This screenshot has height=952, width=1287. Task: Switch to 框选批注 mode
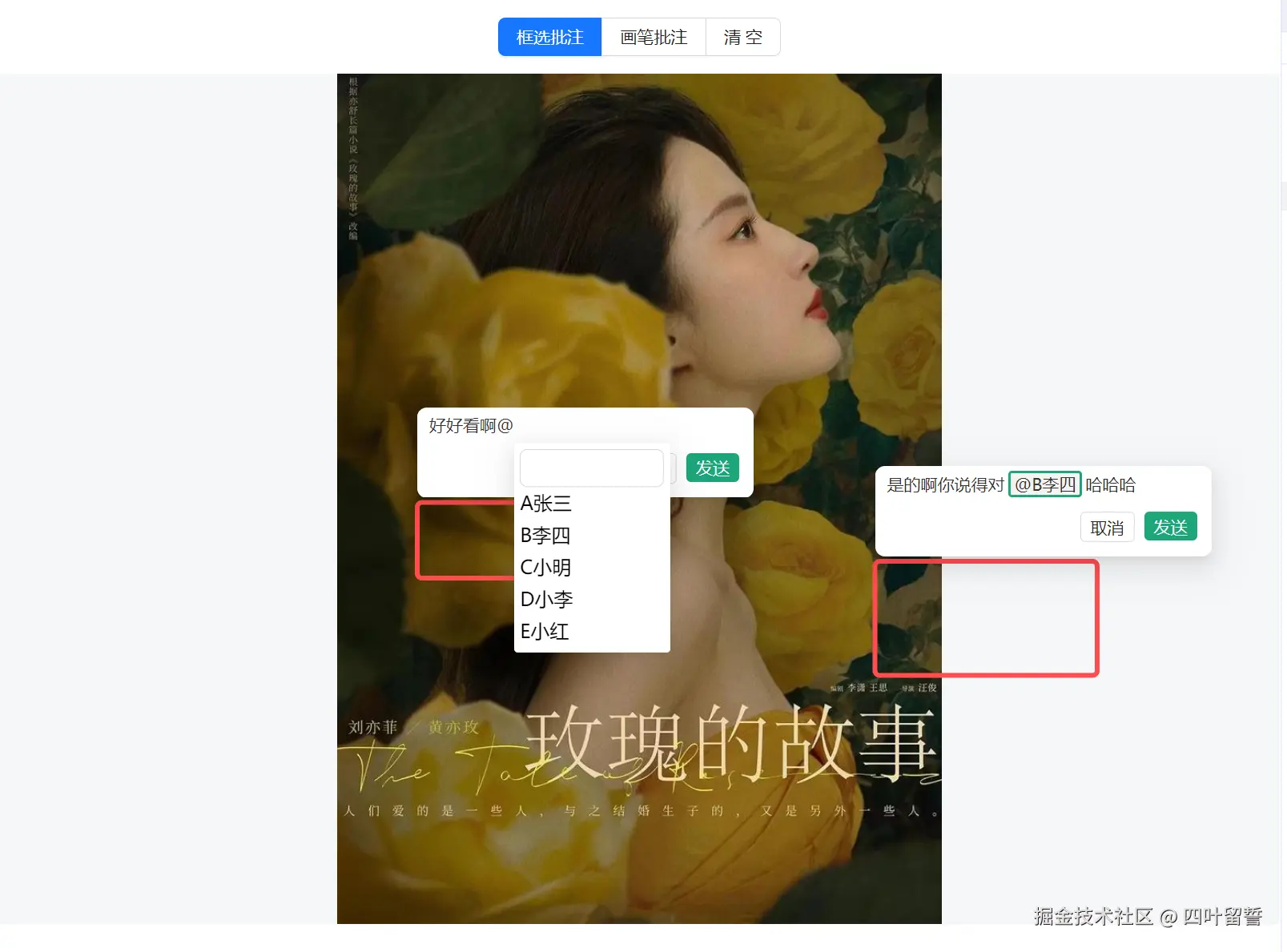(549, 37)
